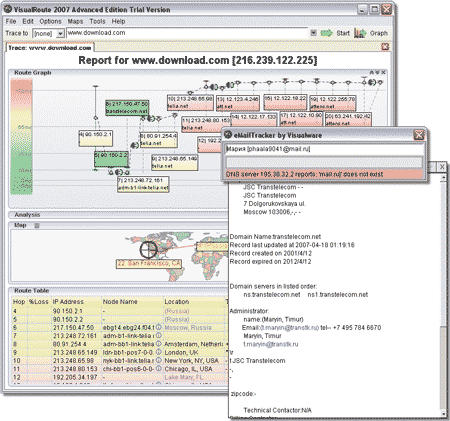Close the whois details window
The height and width of the screenshot is (421, 450).
point(442,167)
